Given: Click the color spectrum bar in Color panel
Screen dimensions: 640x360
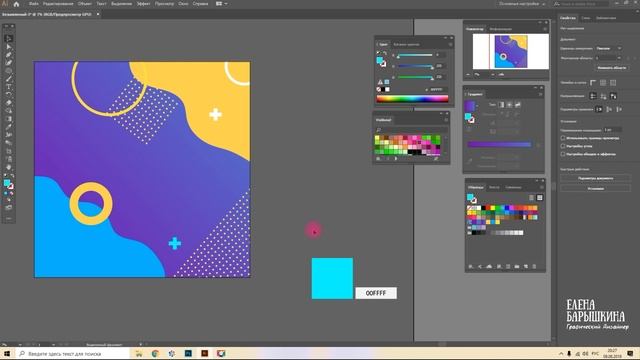Looking at the screenshot, I should pyautogui.click(x=412, y=98).
